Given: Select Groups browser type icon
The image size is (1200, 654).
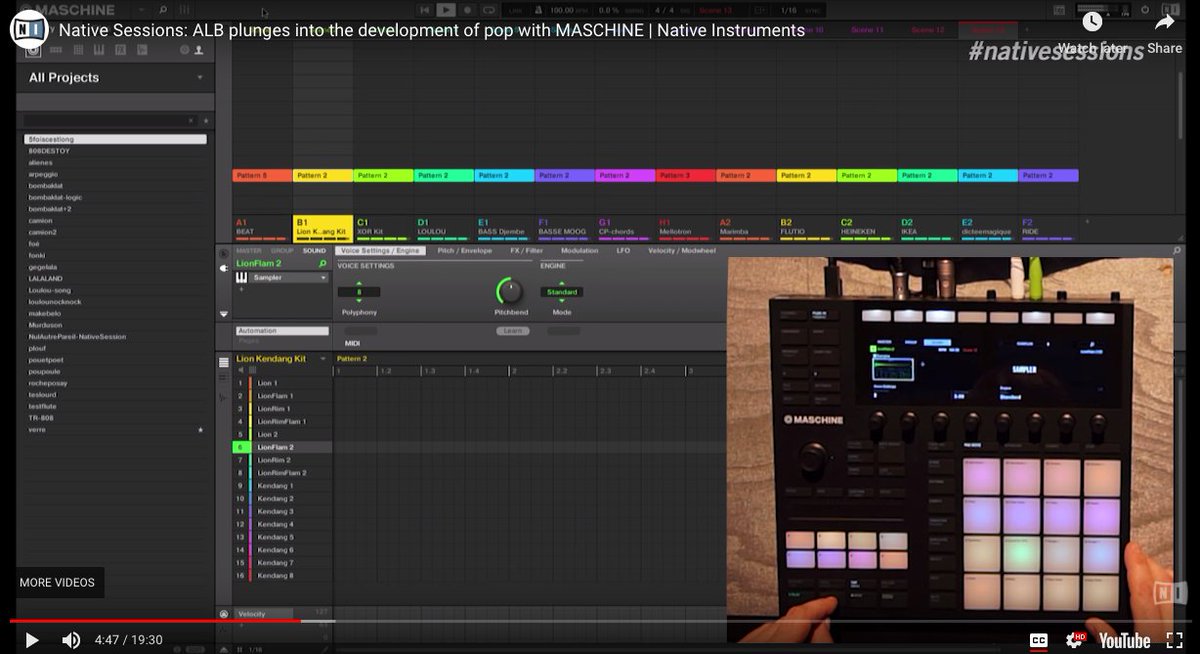Looking at the screenshot, I should click(x=56, y=48).
